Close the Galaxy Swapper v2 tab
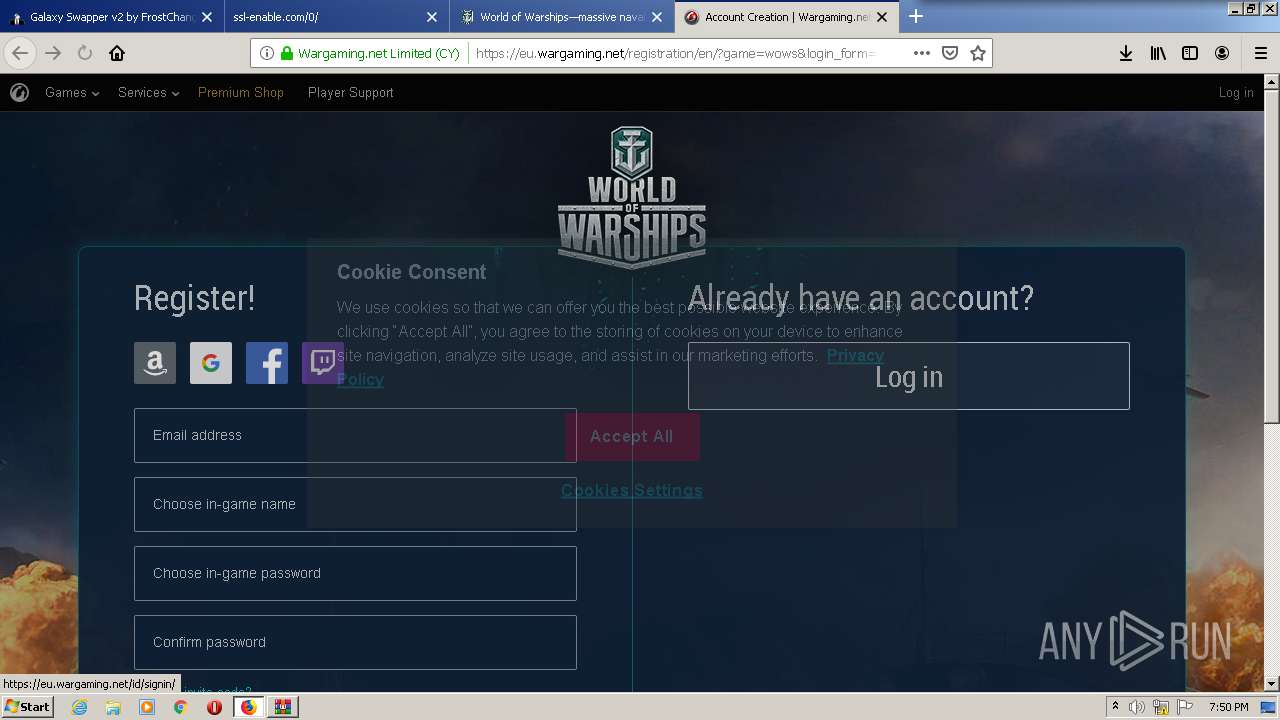 coord(207,17)
